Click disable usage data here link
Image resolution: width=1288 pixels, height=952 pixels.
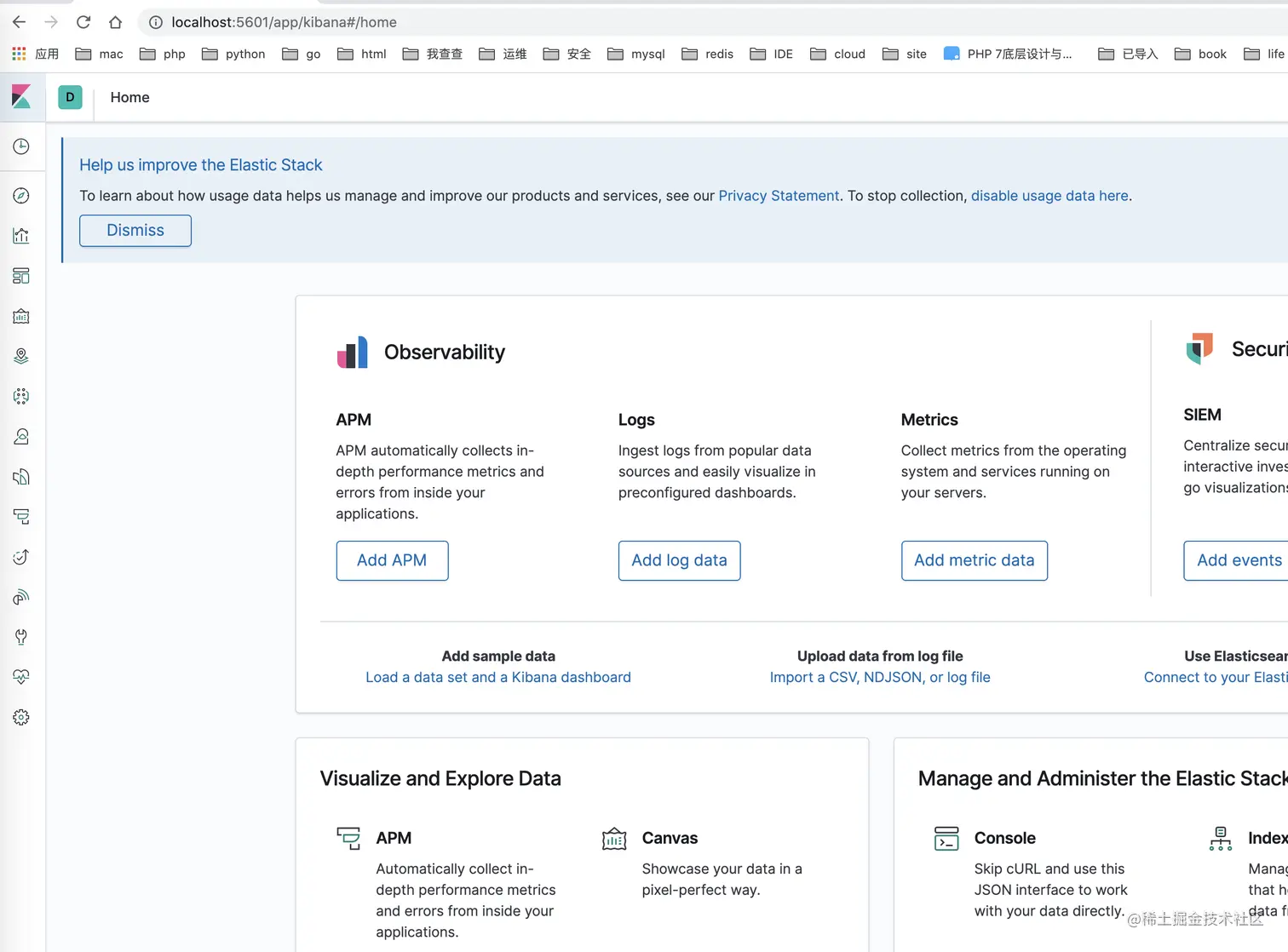[x=1049, y=196]
